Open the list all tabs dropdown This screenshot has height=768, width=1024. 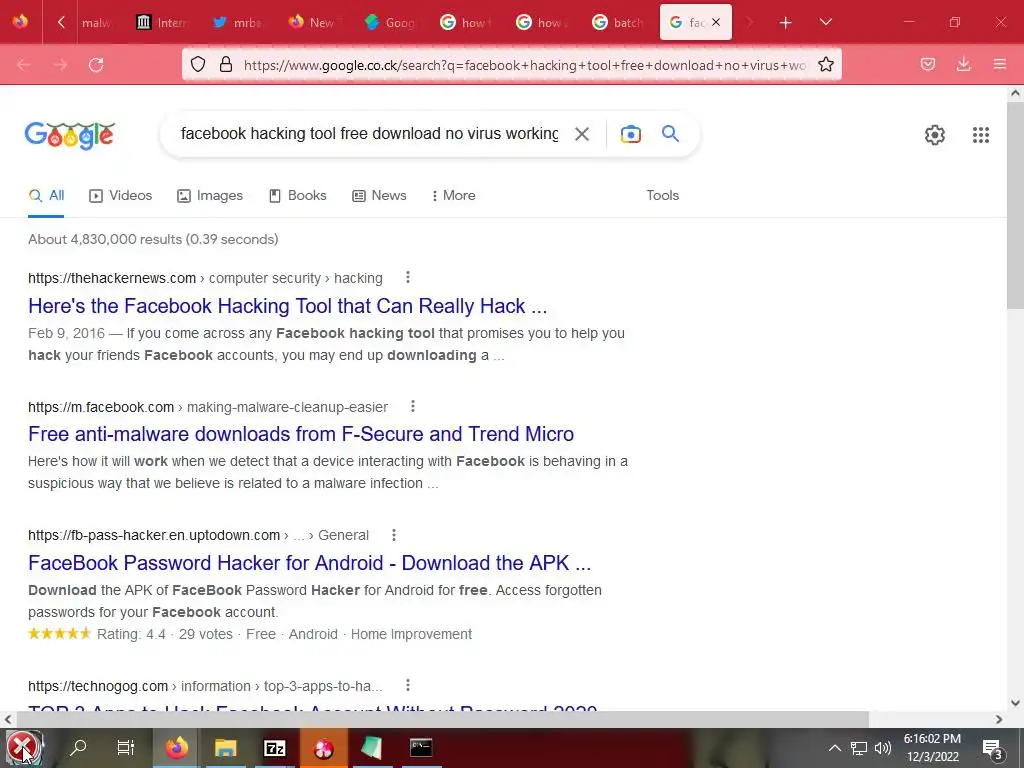825,22
